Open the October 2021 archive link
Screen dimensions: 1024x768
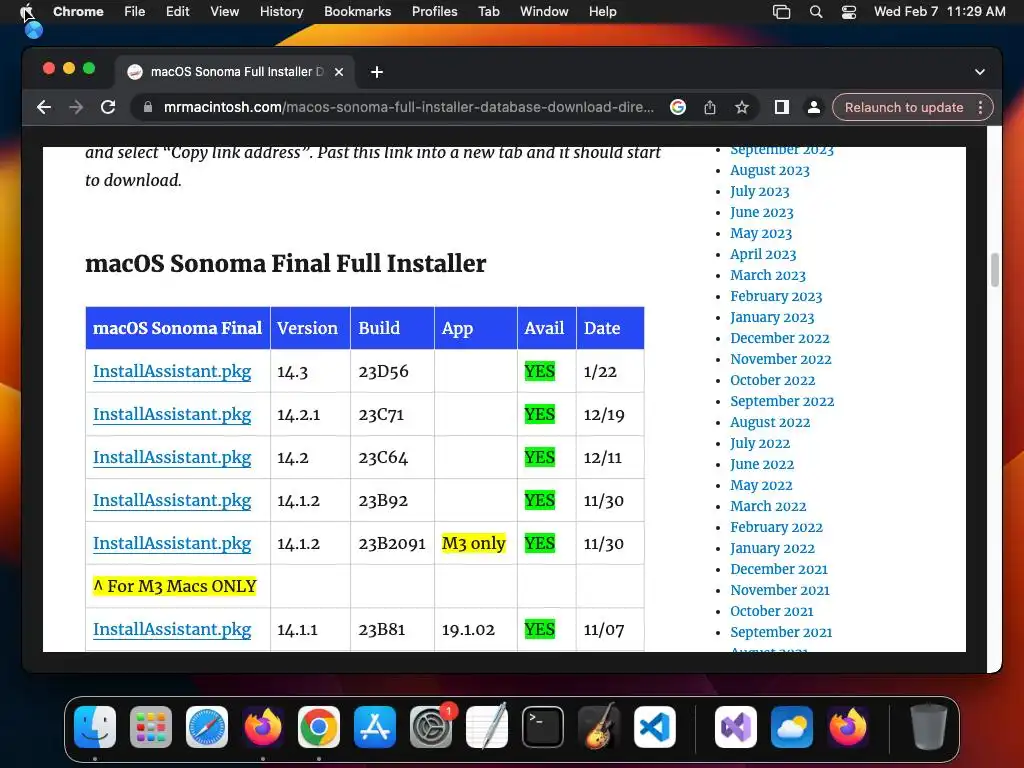[772, 611]
